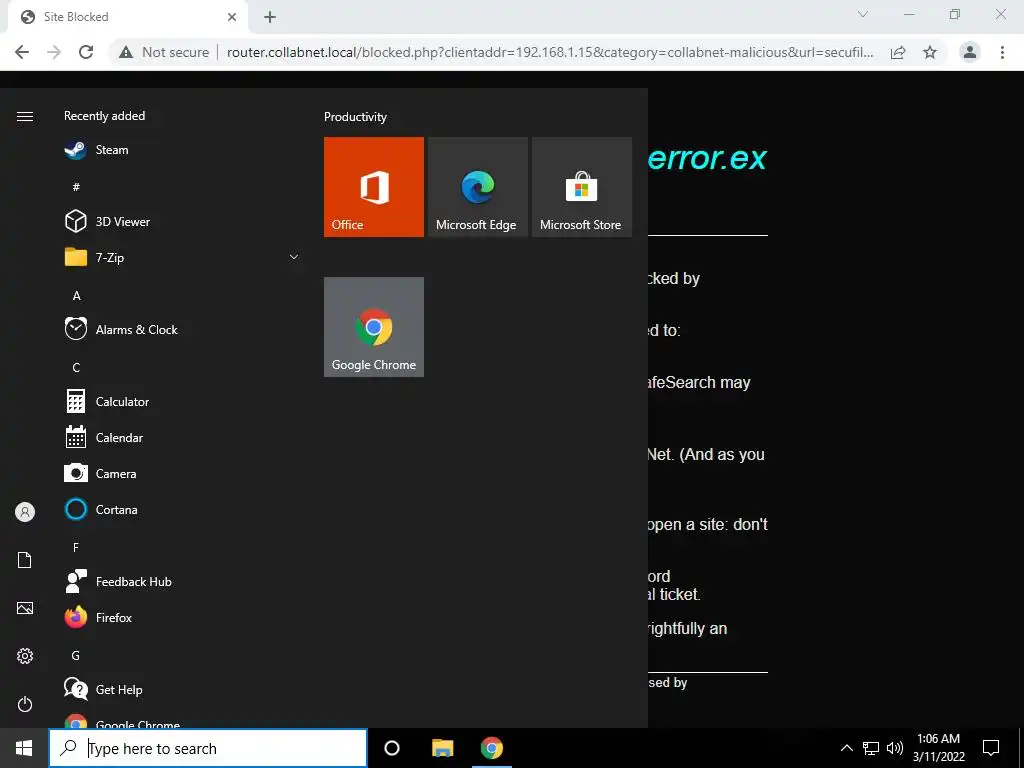Viewport: 1024px width, 768px height.
Task: Click the # section header
Action: tap(76, 187)
